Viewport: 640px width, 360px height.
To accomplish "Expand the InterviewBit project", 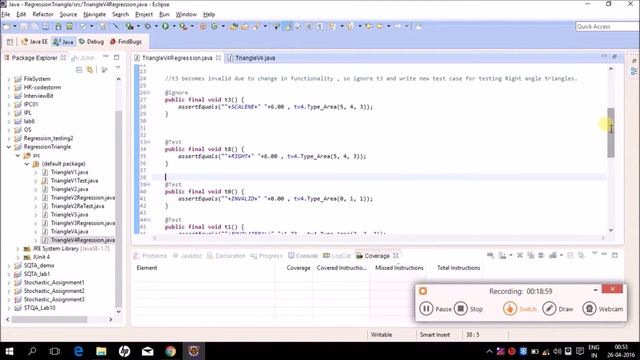I will (9, 96).
